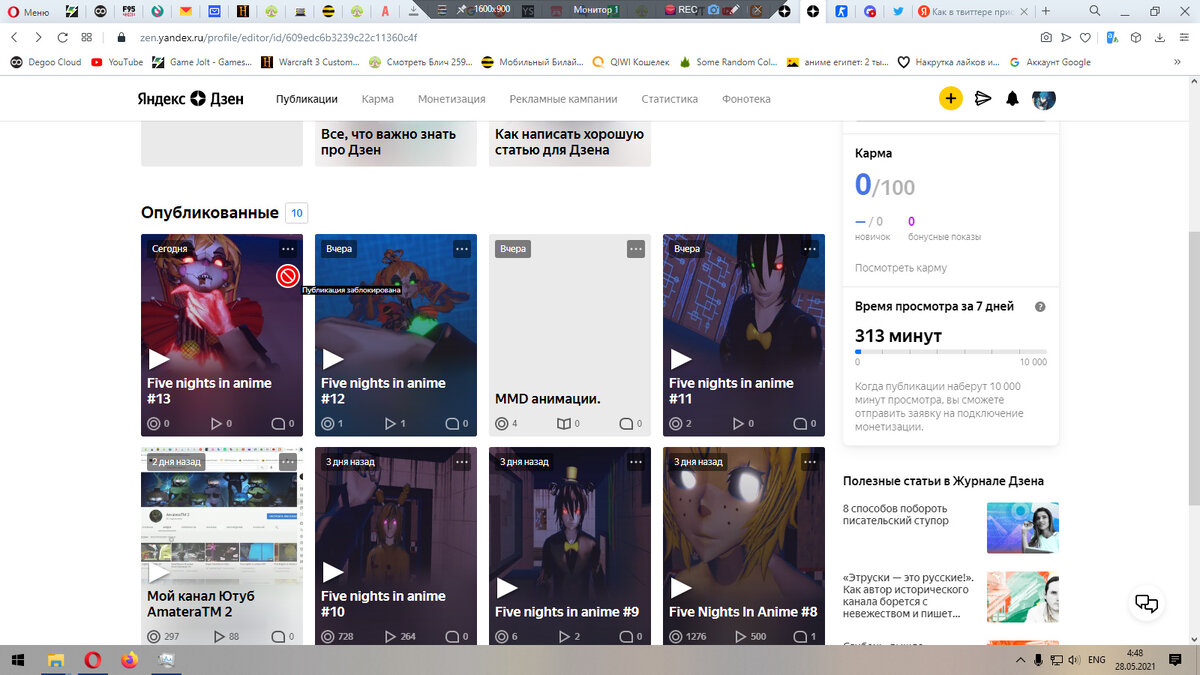1200x675 pixels.
Task: Click Посмотреть карму link
Action: [901, 268]
